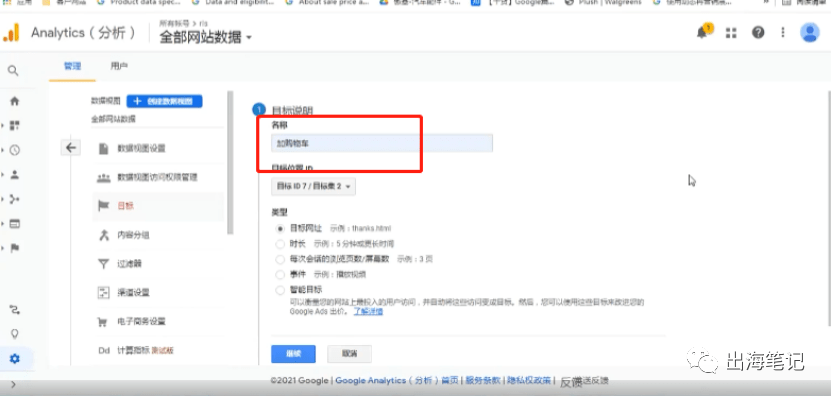
Task: Open the Google apps grid icon
Action: click(731, 33)
